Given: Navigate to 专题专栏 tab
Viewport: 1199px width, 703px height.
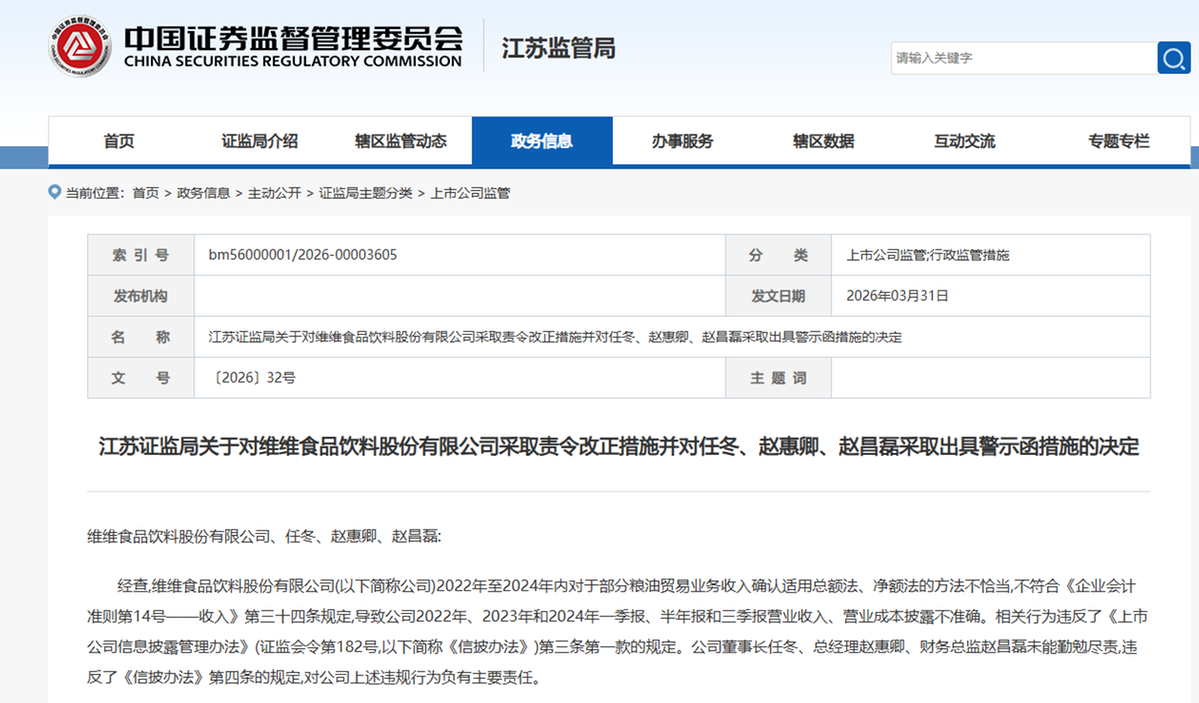Looking at the screenshot, I should 1119,141.
